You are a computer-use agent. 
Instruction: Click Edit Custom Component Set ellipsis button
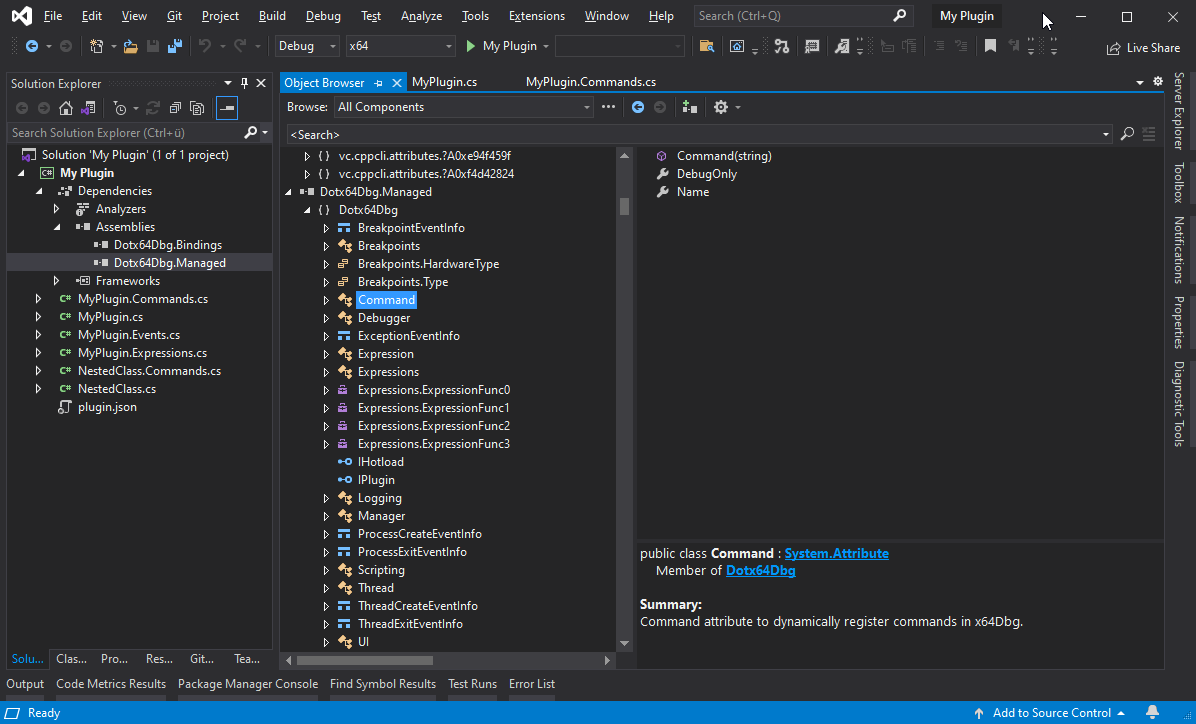tap(608, 107)
